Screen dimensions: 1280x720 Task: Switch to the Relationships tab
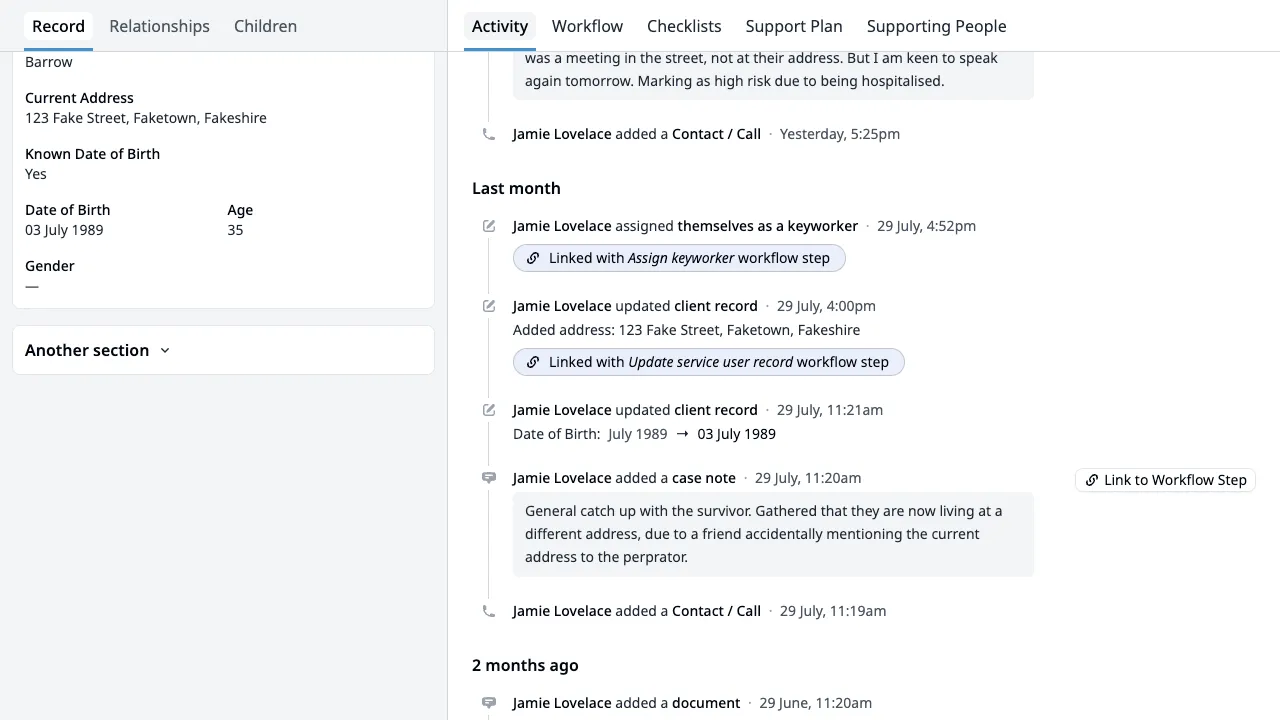(159, 26)
